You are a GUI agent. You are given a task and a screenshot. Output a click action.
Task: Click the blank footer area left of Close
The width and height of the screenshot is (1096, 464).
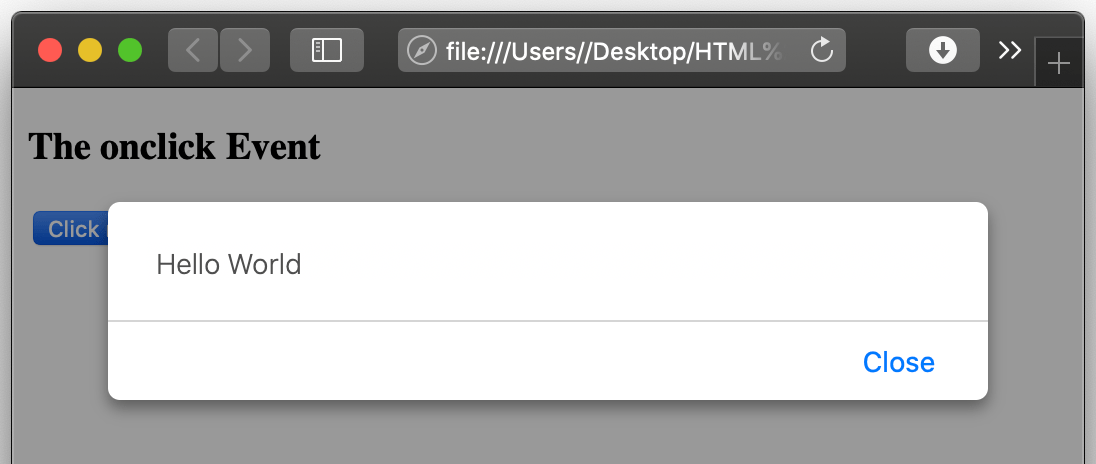click(x=482, y=362)
